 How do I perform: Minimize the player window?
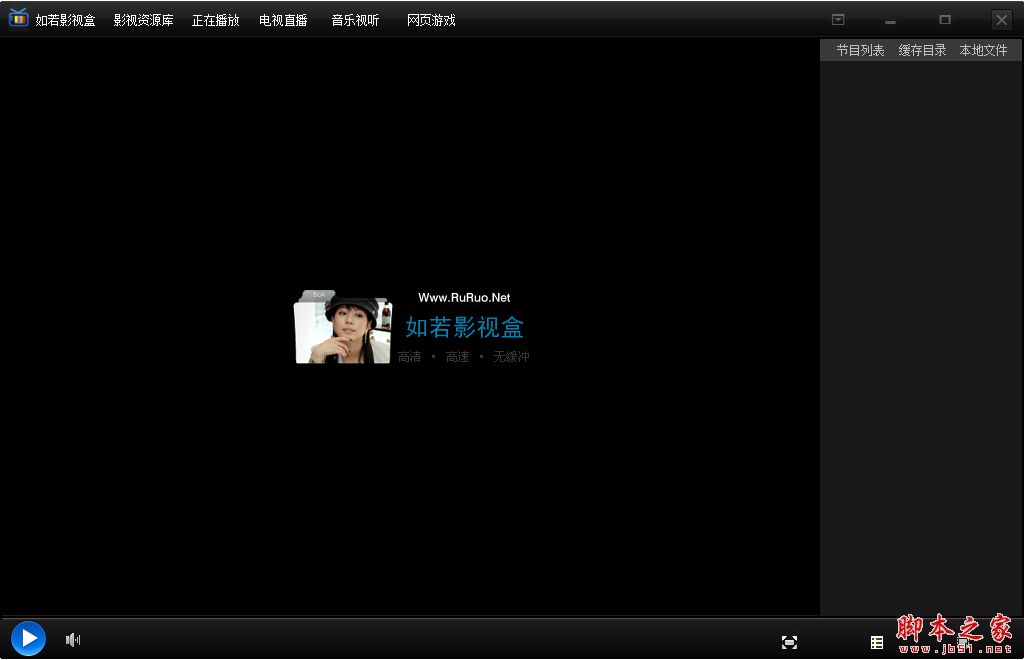pos(890,20)
